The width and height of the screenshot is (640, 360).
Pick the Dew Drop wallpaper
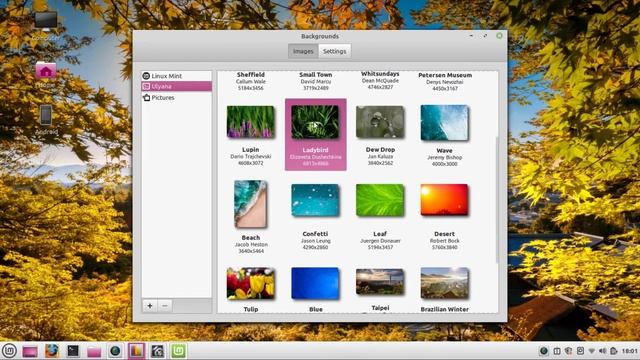(380, 122)
